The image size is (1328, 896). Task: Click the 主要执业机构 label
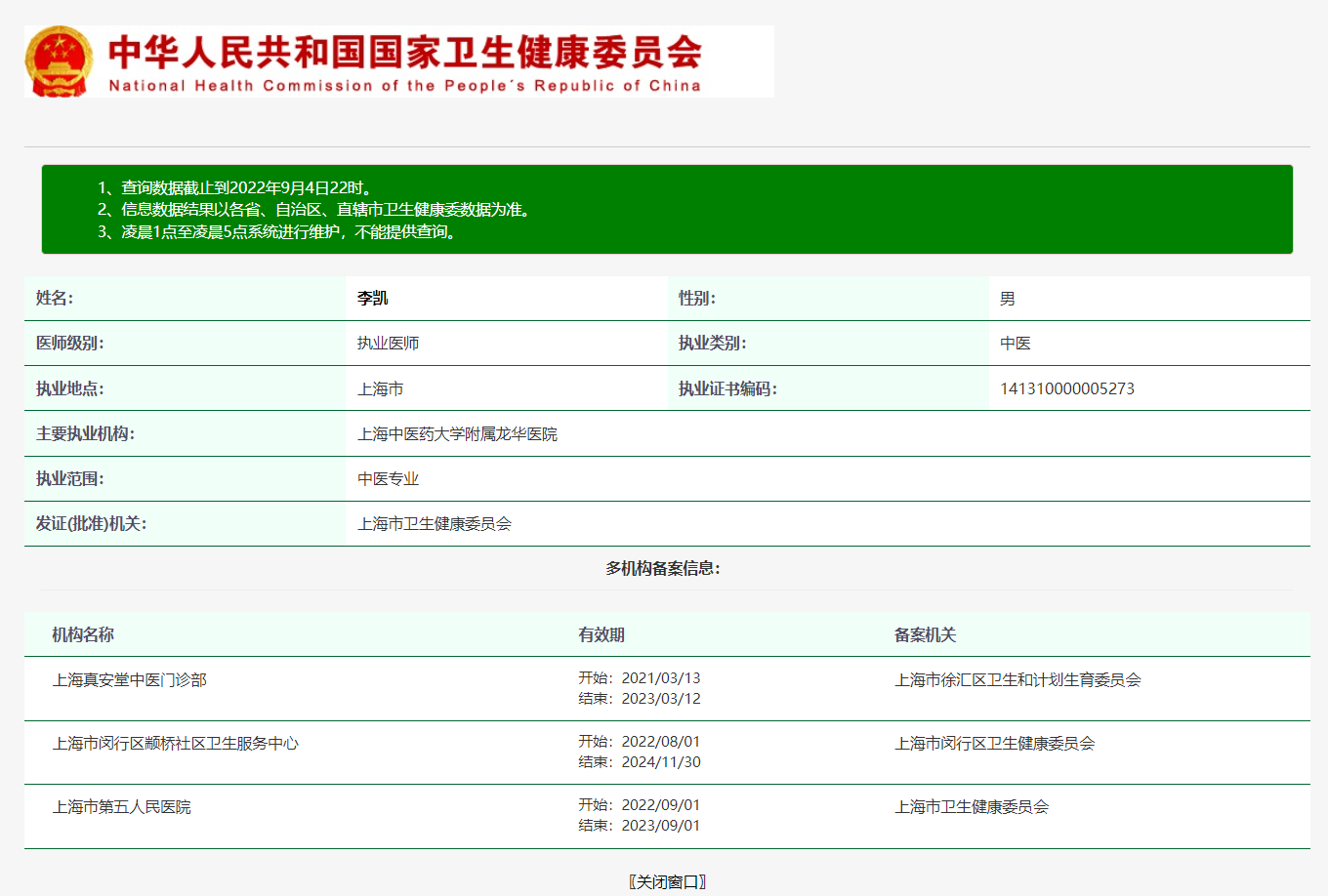86,433
